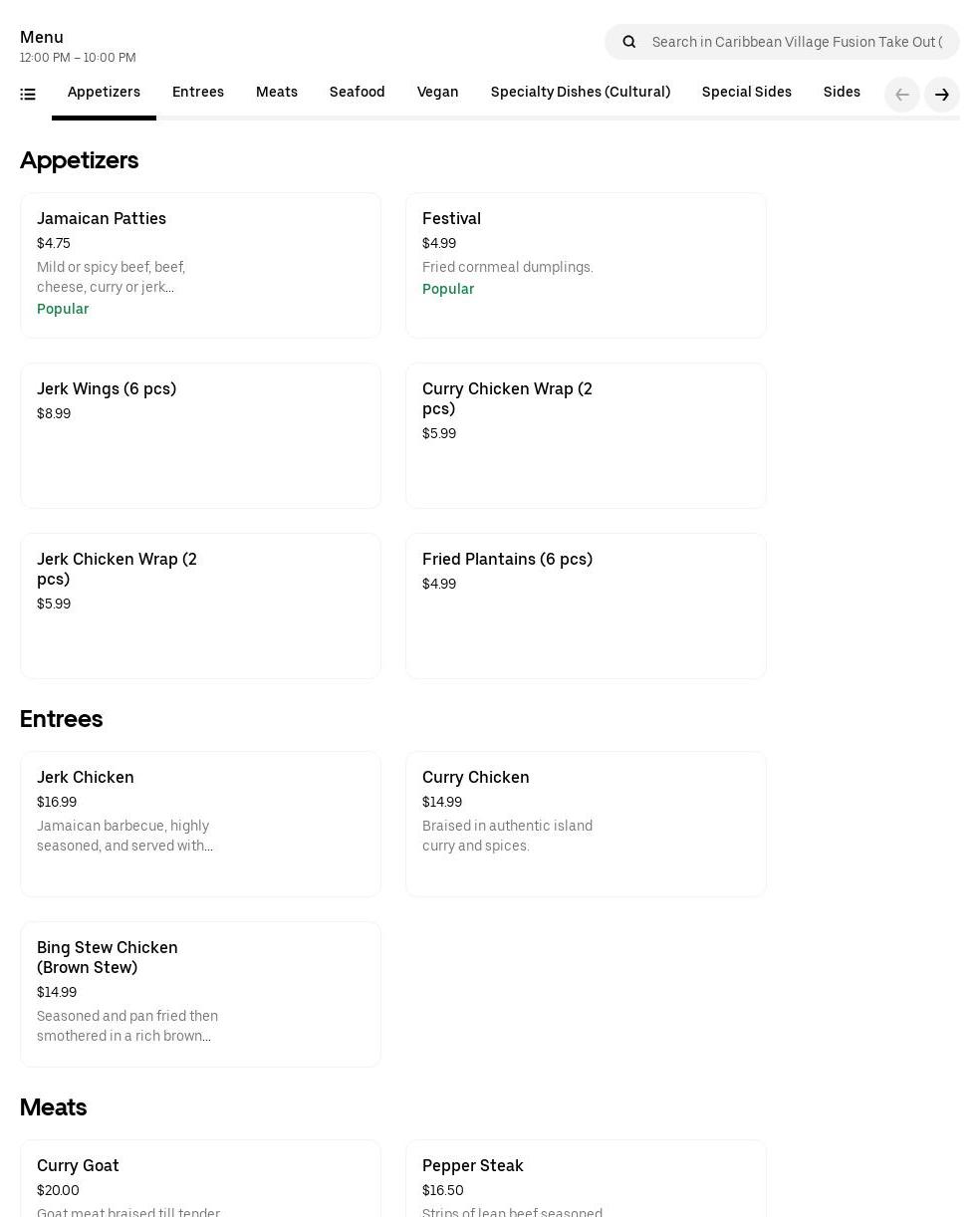The image size is (980, 1217).
Task: Open Curry Chicken Wrap (2 pcs)
Action: [x=586, y=435]
